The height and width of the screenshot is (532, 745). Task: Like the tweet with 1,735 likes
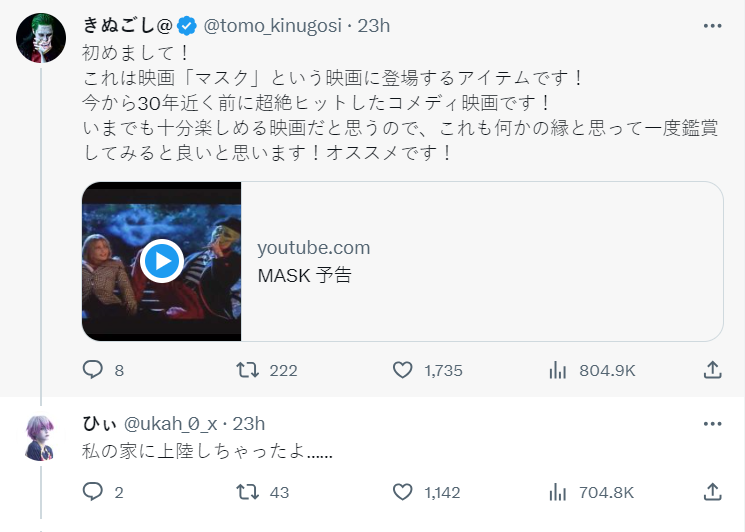(x=403, y=370)
